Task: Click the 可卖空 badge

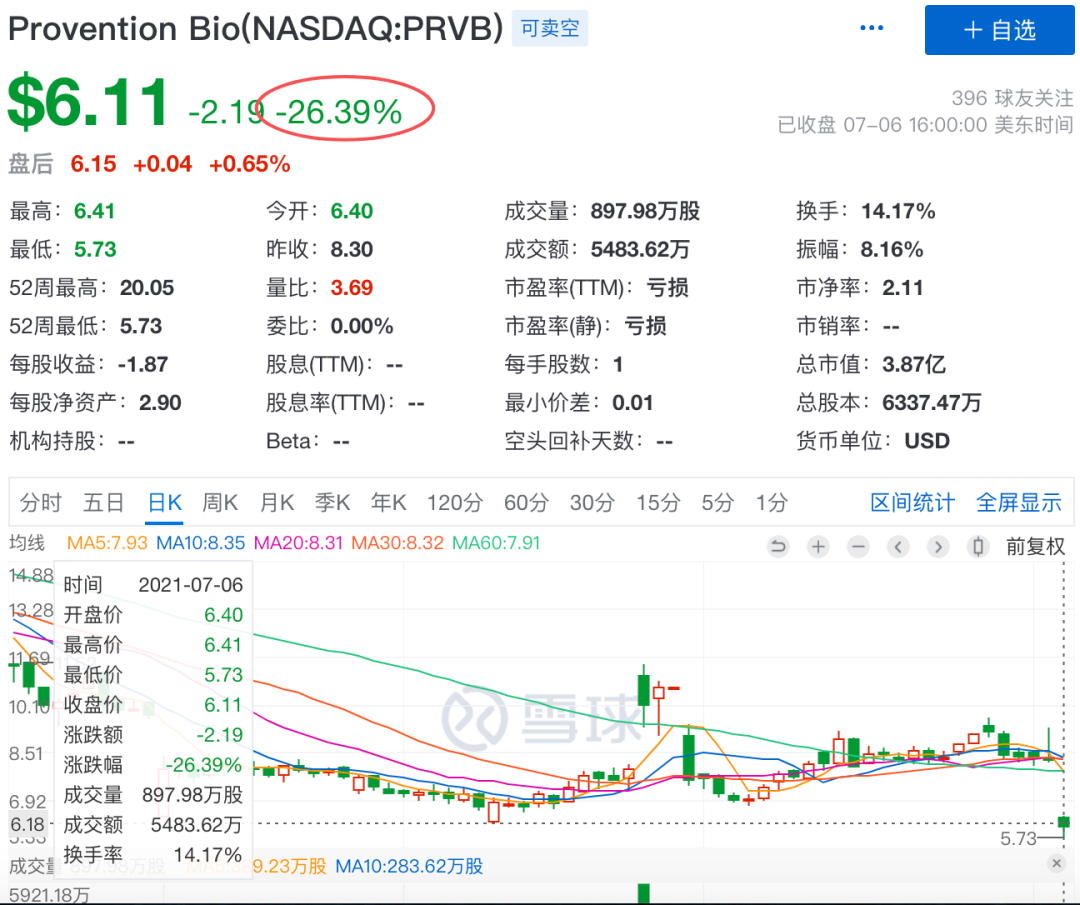Action: [x=550, y=28]
